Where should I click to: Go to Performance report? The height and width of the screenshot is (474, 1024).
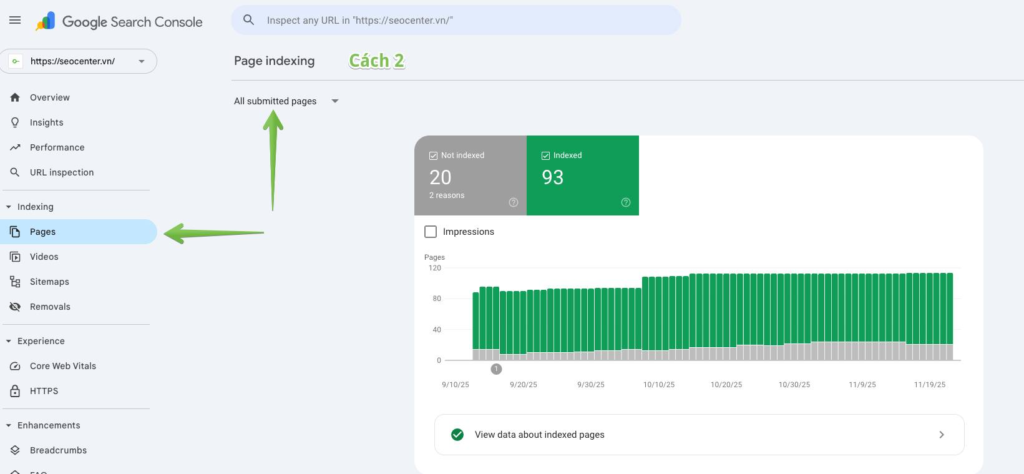tap(57, 147)
